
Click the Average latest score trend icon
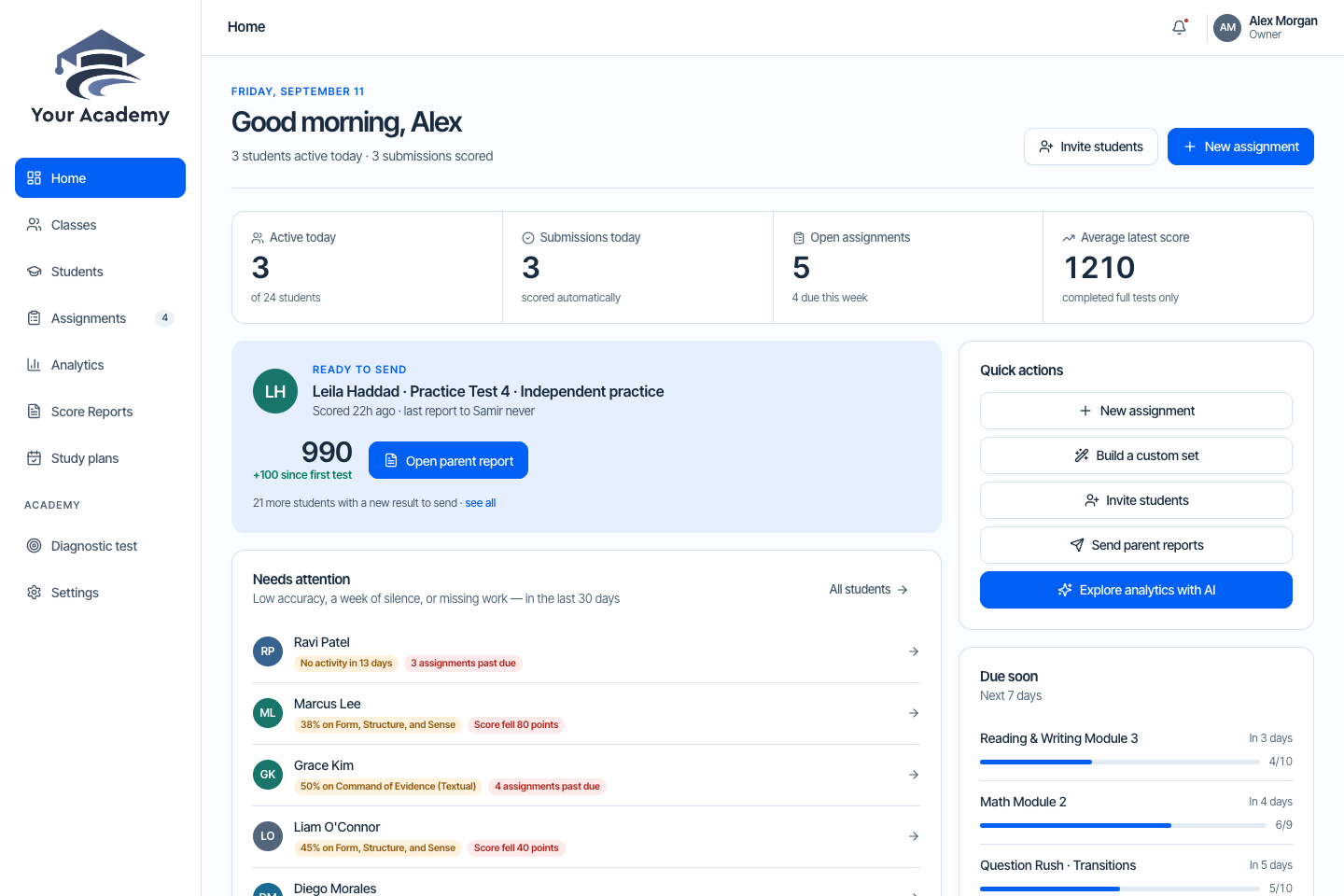(x=1069, y=238)
